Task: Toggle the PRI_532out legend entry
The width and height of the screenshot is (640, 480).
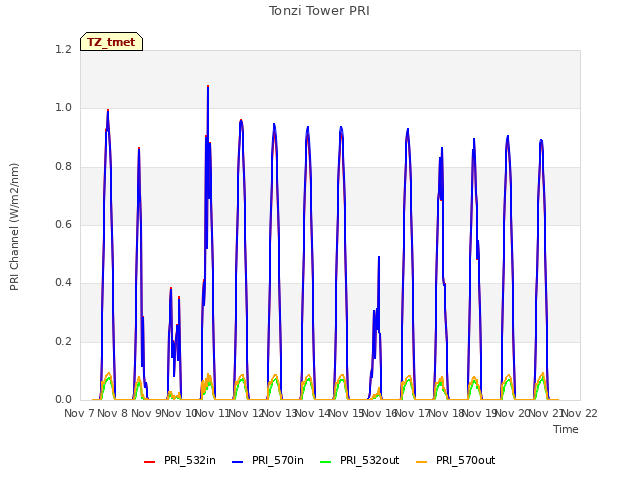Action: [360, 461]
